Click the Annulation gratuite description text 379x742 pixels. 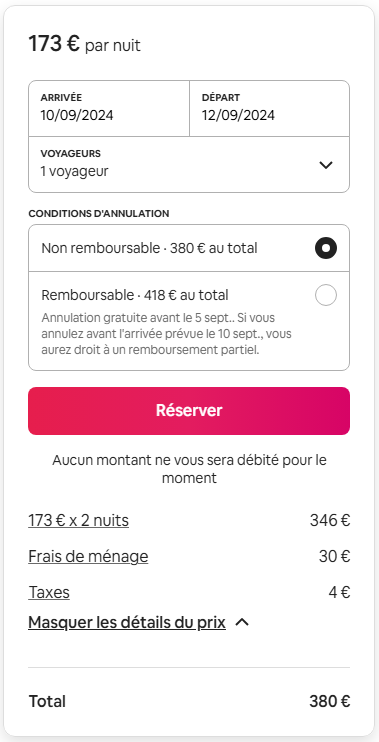coord(167,334)
